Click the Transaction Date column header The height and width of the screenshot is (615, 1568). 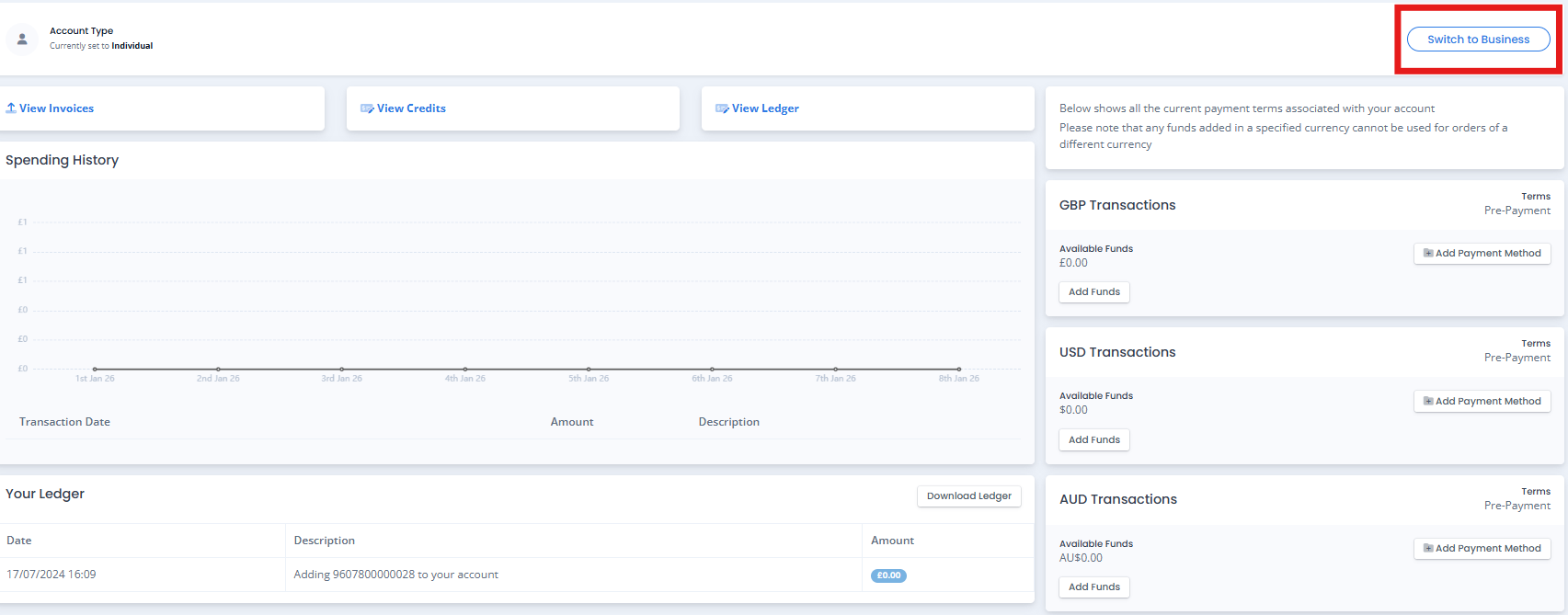64,422
